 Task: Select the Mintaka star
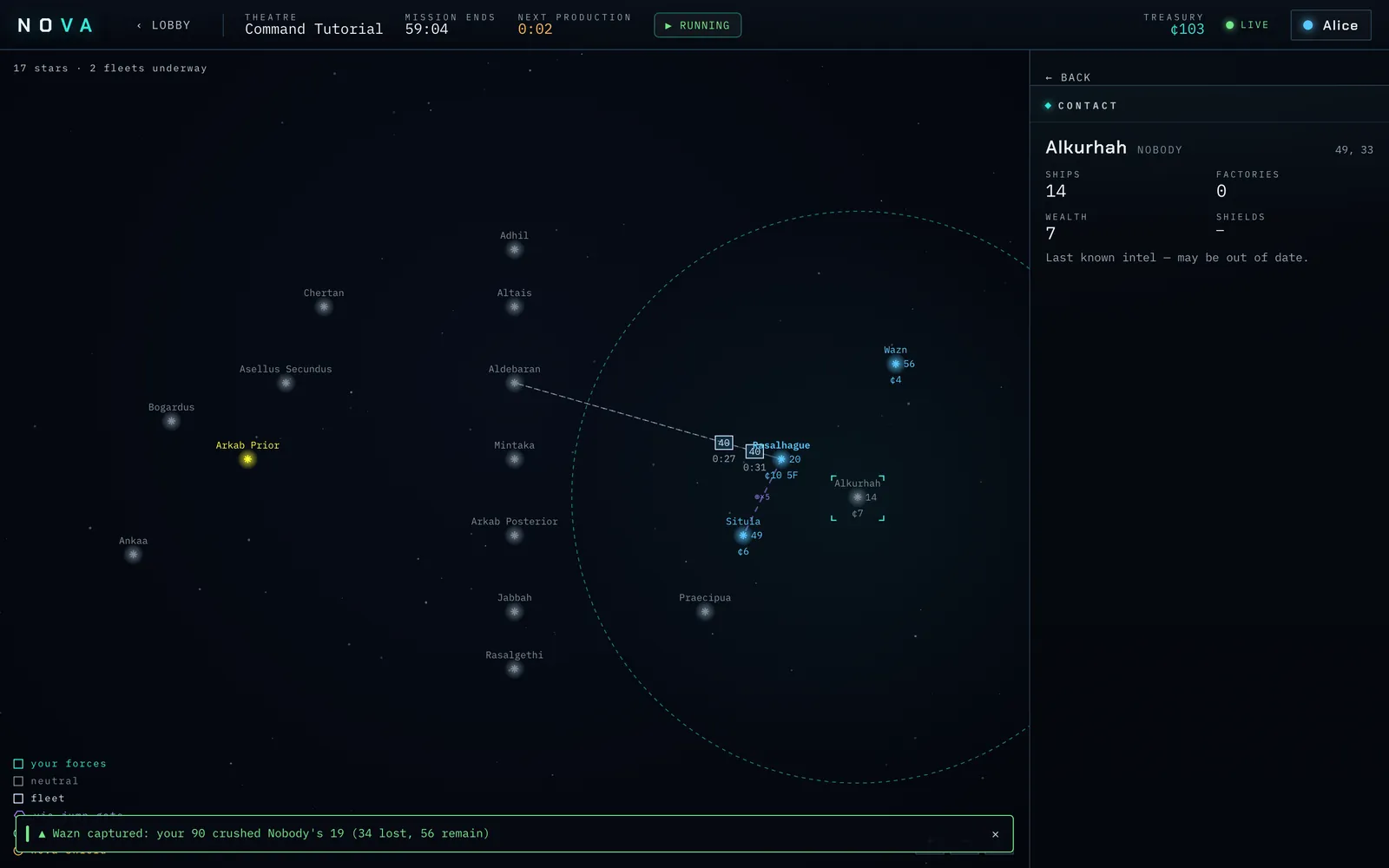pos(514,460)
